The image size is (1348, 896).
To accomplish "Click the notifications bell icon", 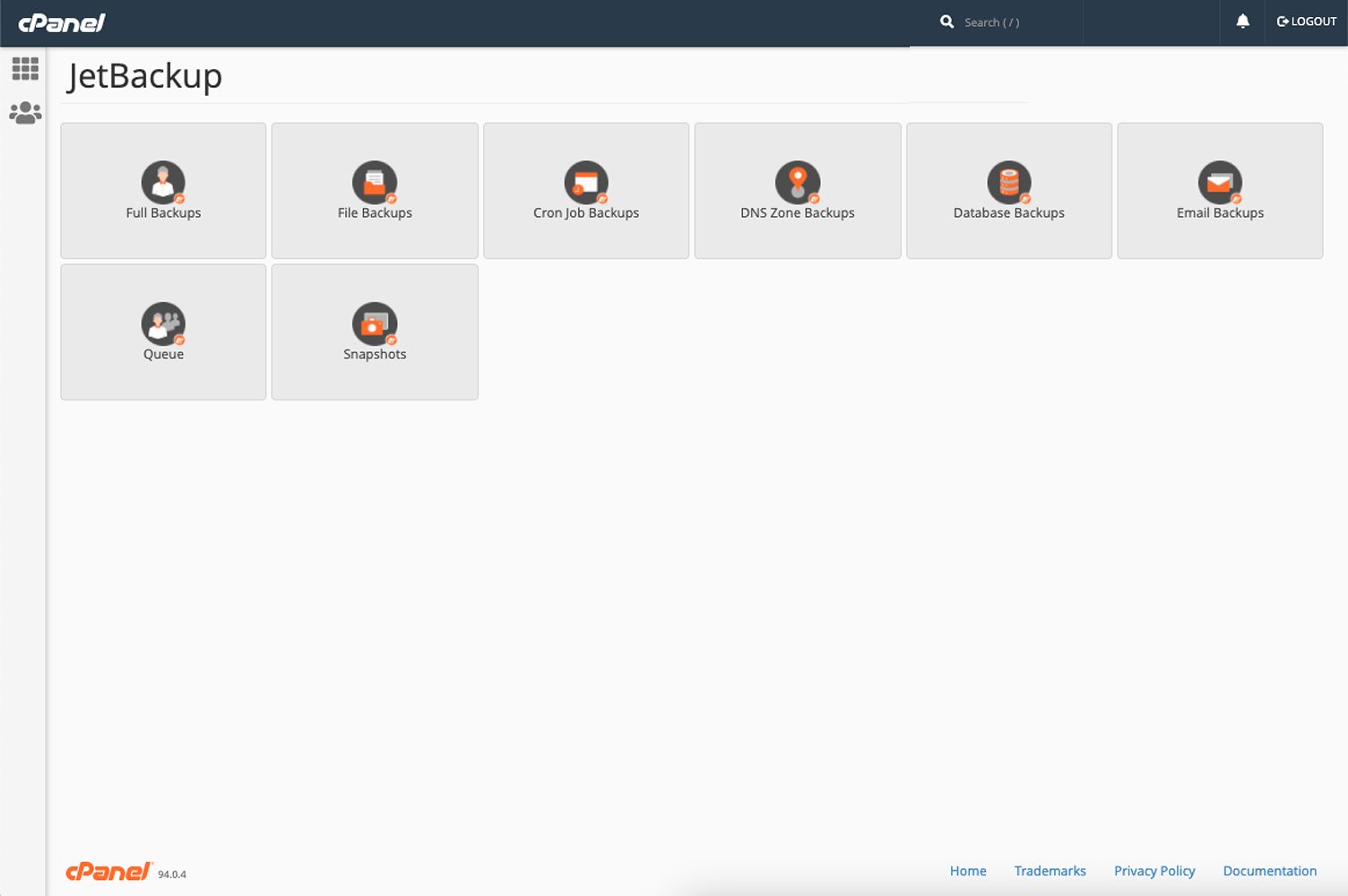I will 1242,22.
